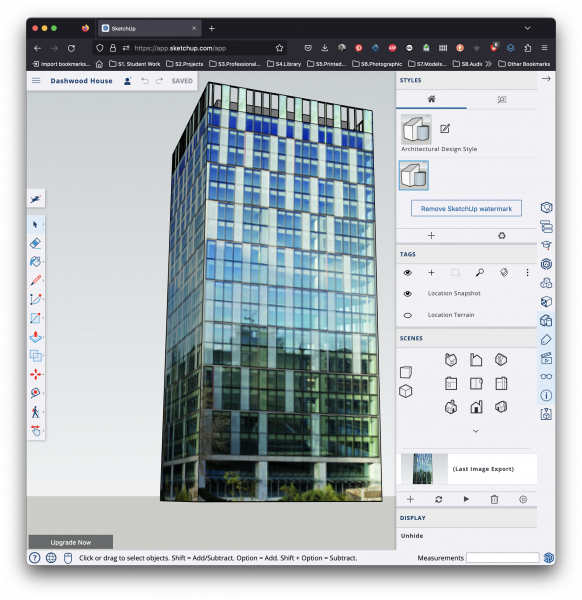Viewport: 582px width, 600px height.
Task: Choose the Line pencil tool
Action: point(35,280)
